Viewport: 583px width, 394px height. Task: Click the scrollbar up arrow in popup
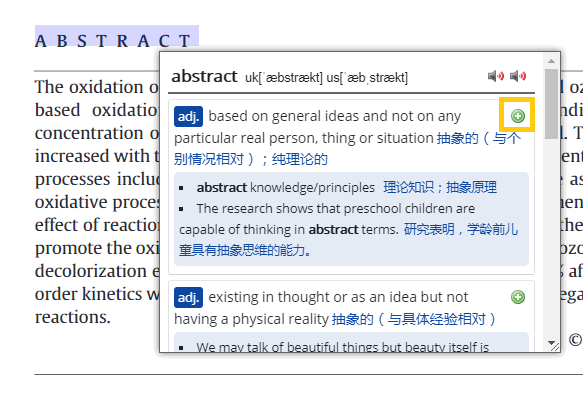coord(551,61)
